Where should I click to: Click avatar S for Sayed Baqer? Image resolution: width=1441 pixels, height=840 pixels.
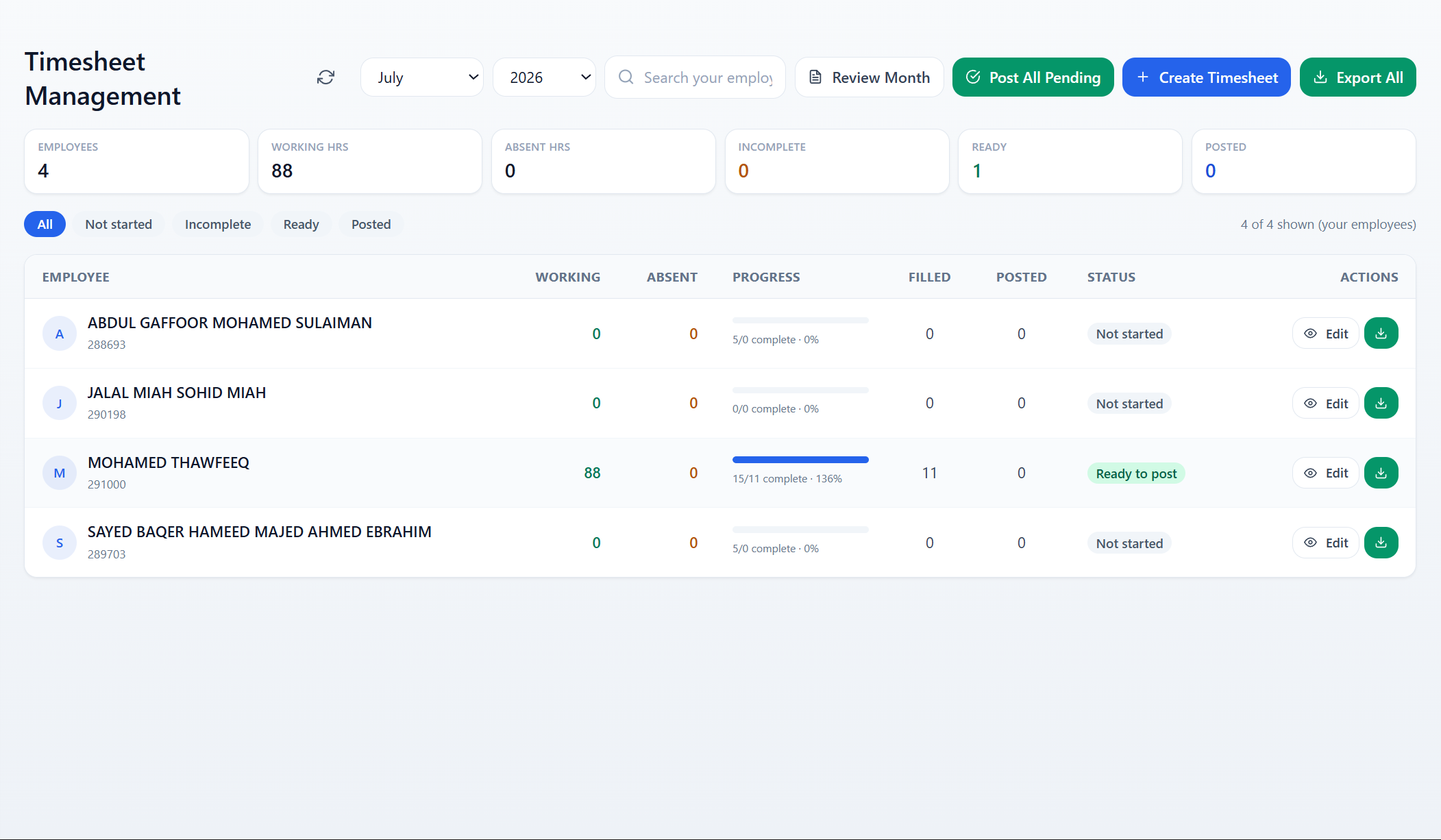click(60, 543)
